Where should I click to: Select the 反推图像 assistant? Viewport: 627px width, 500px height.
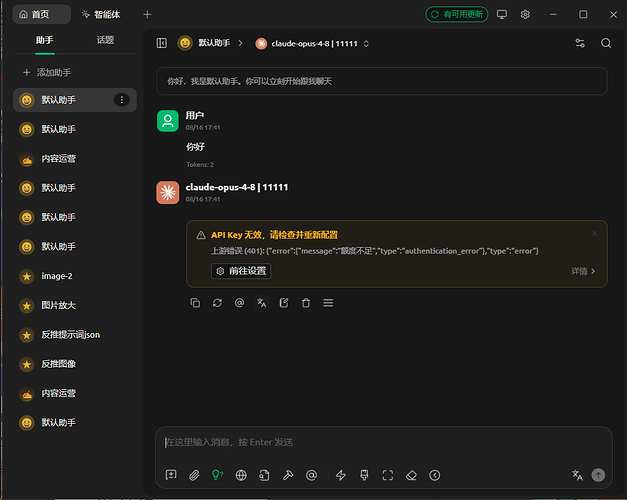click(75, 364)
